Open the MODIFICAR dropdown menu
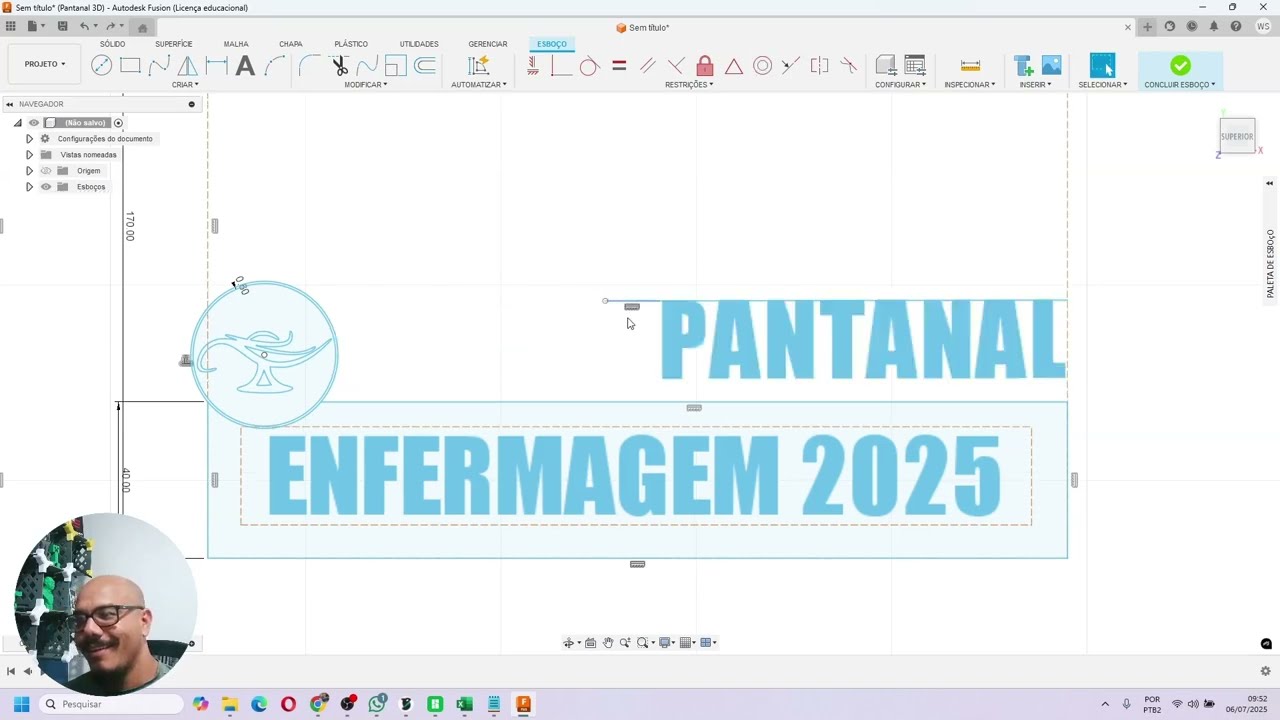This screenshot has width=1280, height=720. click(x=366, y=85)
